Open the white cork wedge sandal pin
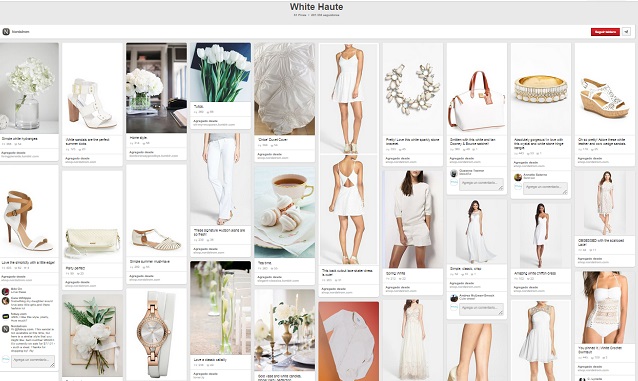 pyautogui.click(x=605, y=89)
